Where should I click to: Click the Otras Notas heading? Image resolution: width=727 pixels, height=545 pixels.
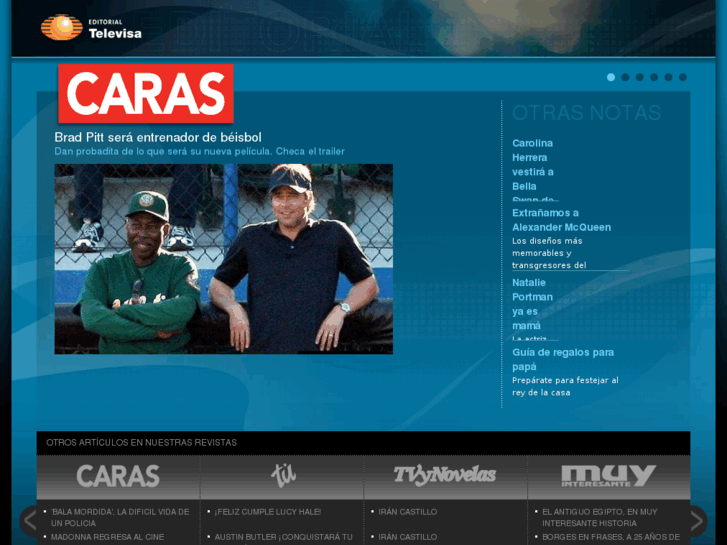587,113
